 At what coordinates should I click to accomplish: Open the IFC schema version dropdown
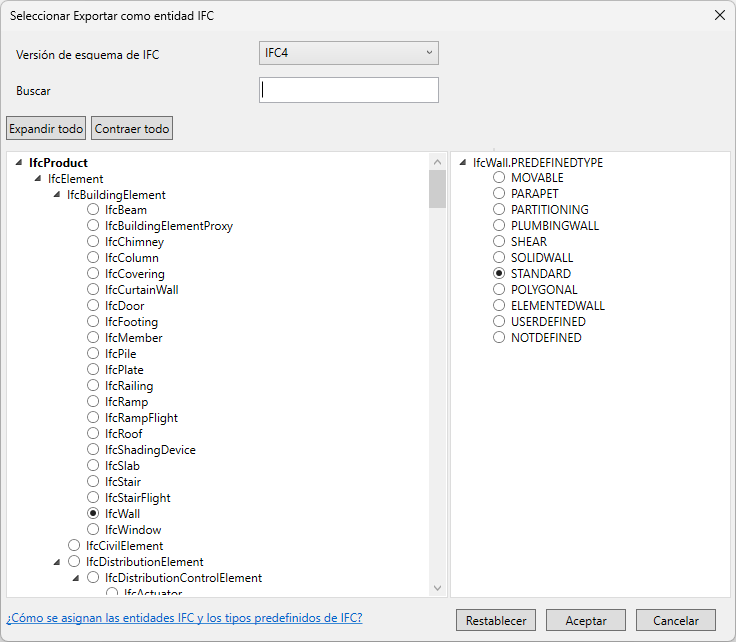point(348,53)
